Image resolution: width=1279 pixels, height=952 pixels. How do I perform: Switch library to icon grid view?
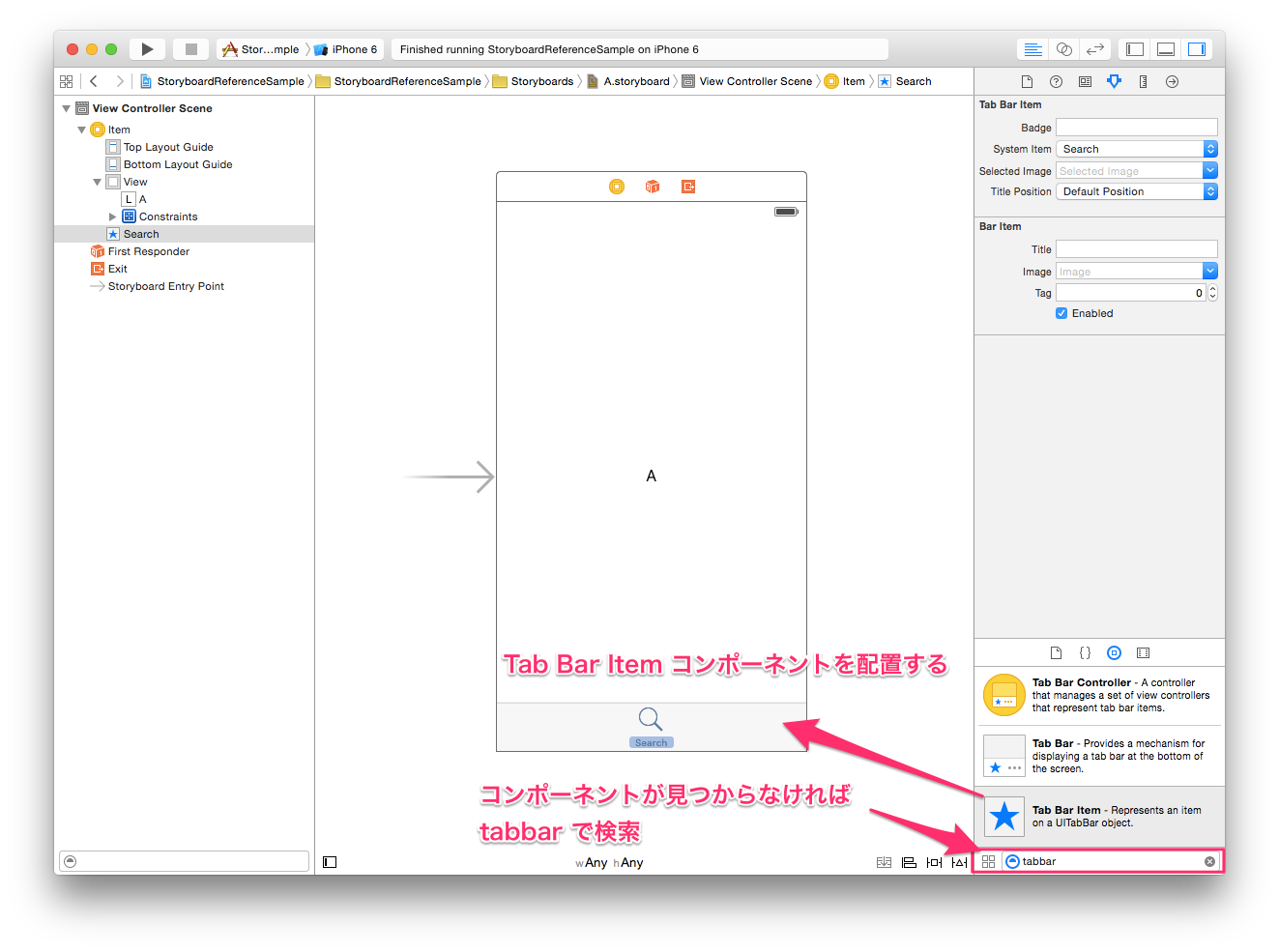point(988,861)
